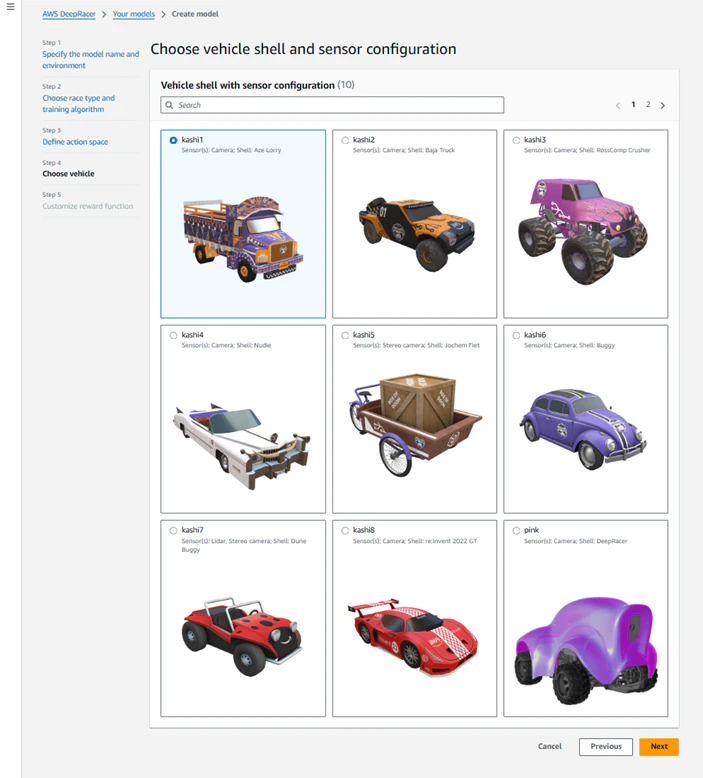Go to next page arrow
This screenshot has height=778, width=703.
(x=662, y=105)
